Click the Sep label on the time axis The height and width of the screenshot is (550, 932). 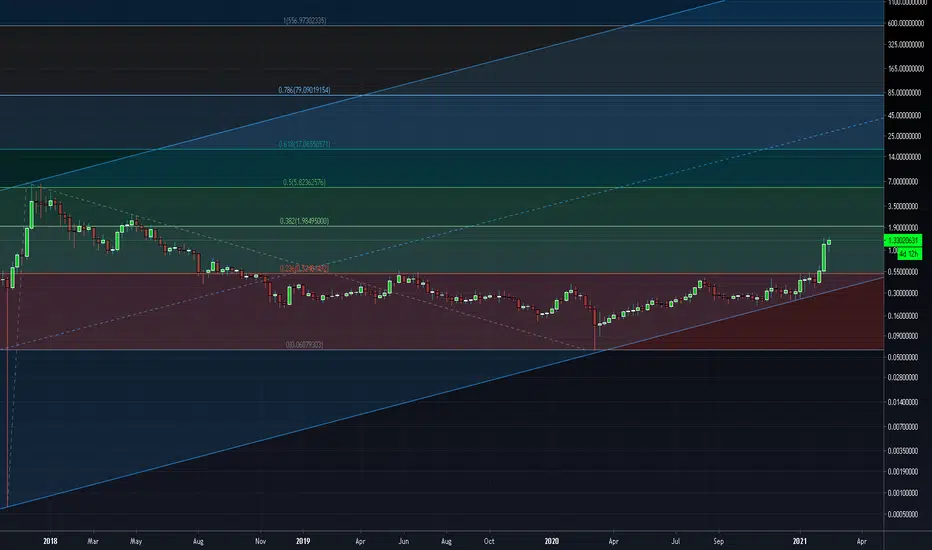pos(719,541)
